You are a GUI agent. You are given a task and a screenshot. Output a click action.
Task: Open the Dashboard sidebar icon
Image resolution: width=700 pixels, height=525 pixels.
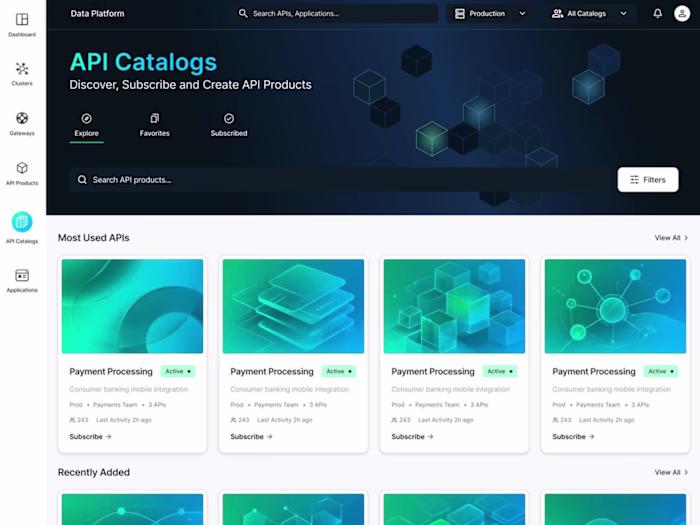point(22,19)
